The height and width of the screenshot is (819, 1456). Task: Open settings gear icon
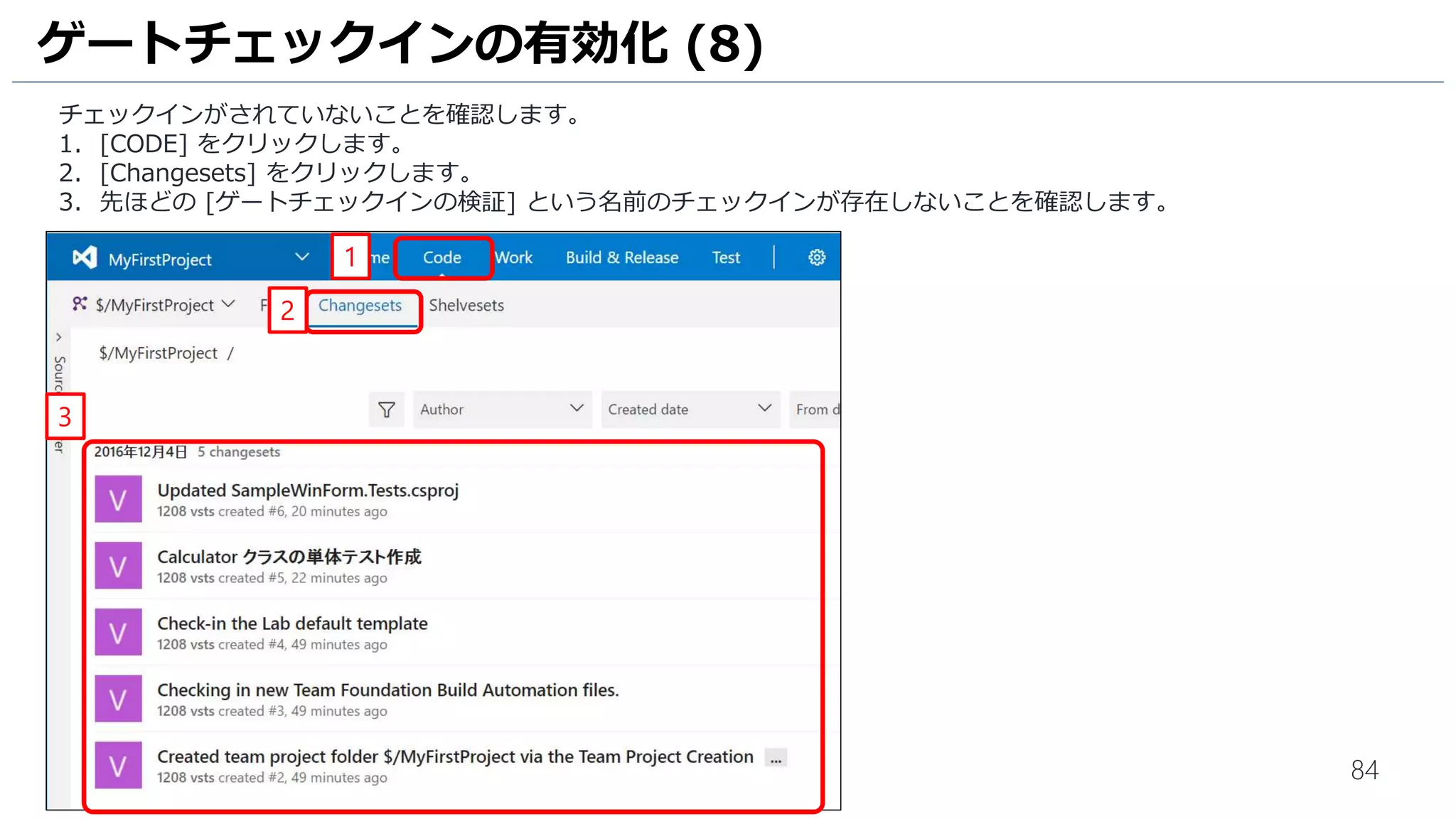coord(817,257)
